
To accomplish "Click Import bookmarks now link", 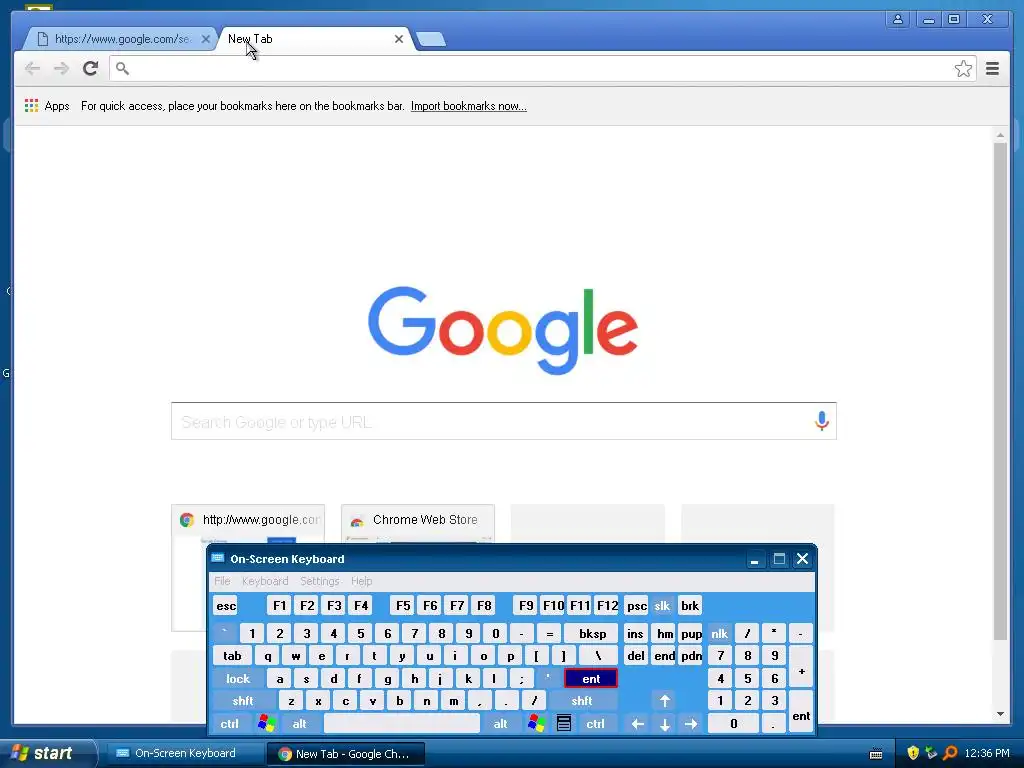I will point(469,106).
